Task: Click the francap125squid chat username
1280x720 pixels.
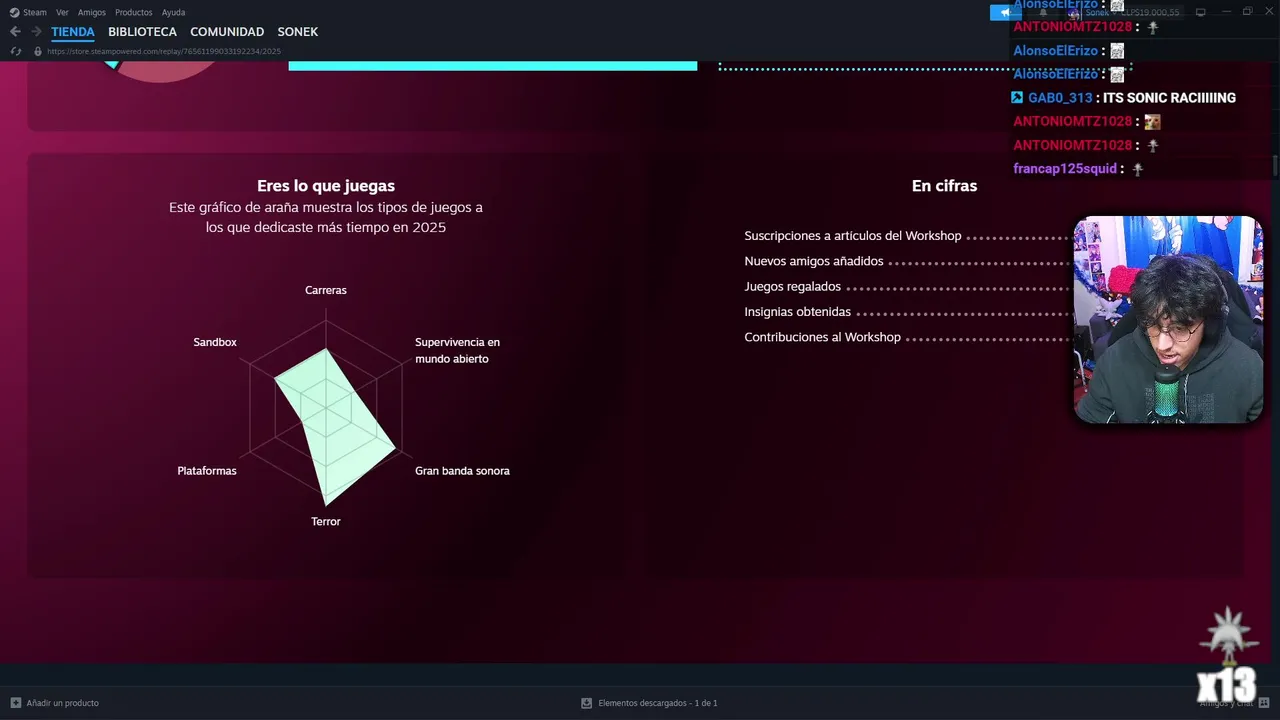Action: coord(1065,169)
